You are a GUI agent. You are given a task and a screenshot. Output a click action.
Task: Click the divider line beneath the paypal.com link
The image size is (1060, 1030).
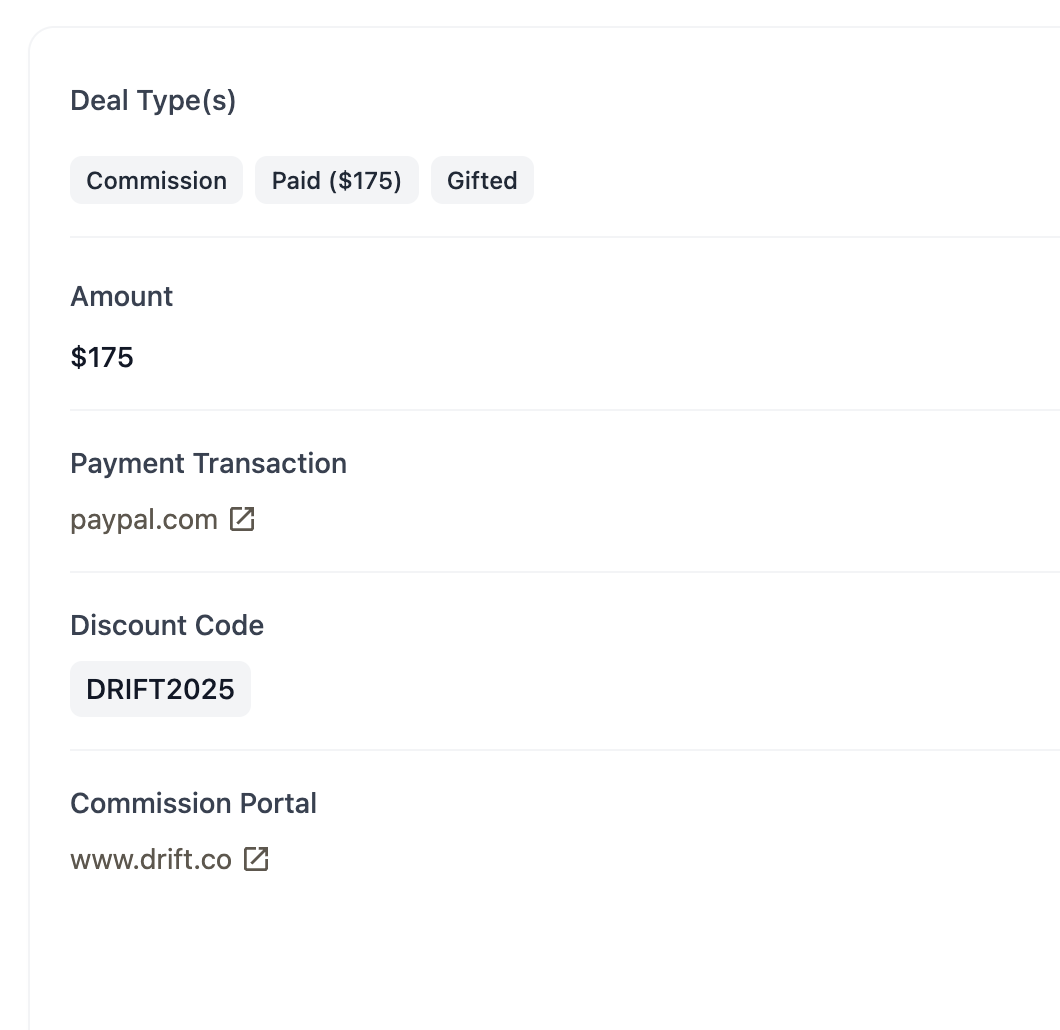click(x=565, y=572)
